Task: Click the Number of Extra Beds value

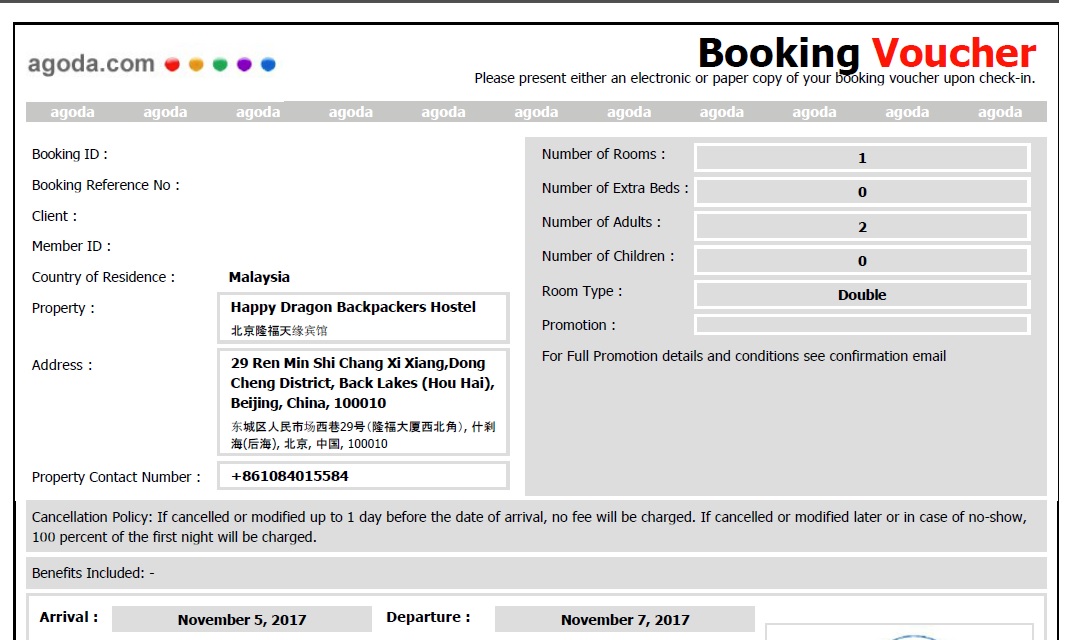Action: 862,192
